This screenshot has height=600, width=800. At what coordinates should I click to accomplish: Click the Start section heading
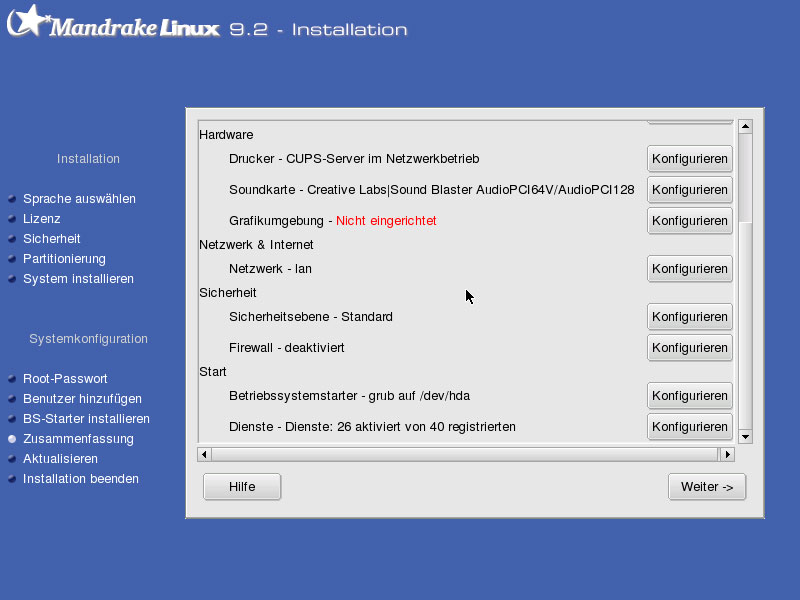pos(213,372)
